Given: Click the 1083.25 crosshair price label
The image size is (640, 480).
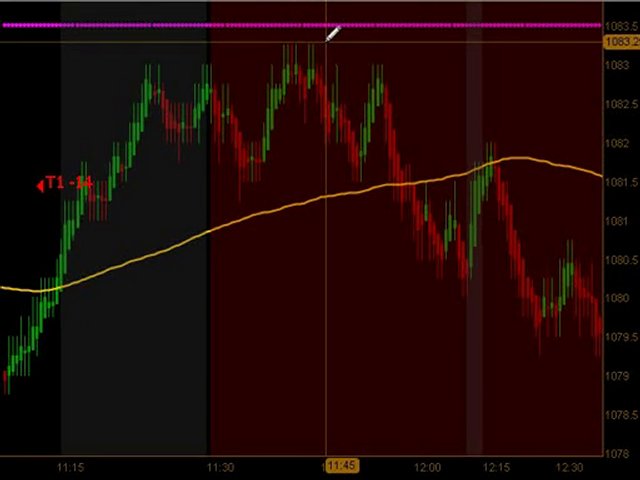Looking at the screenshot, I should (x=622, y=42).
